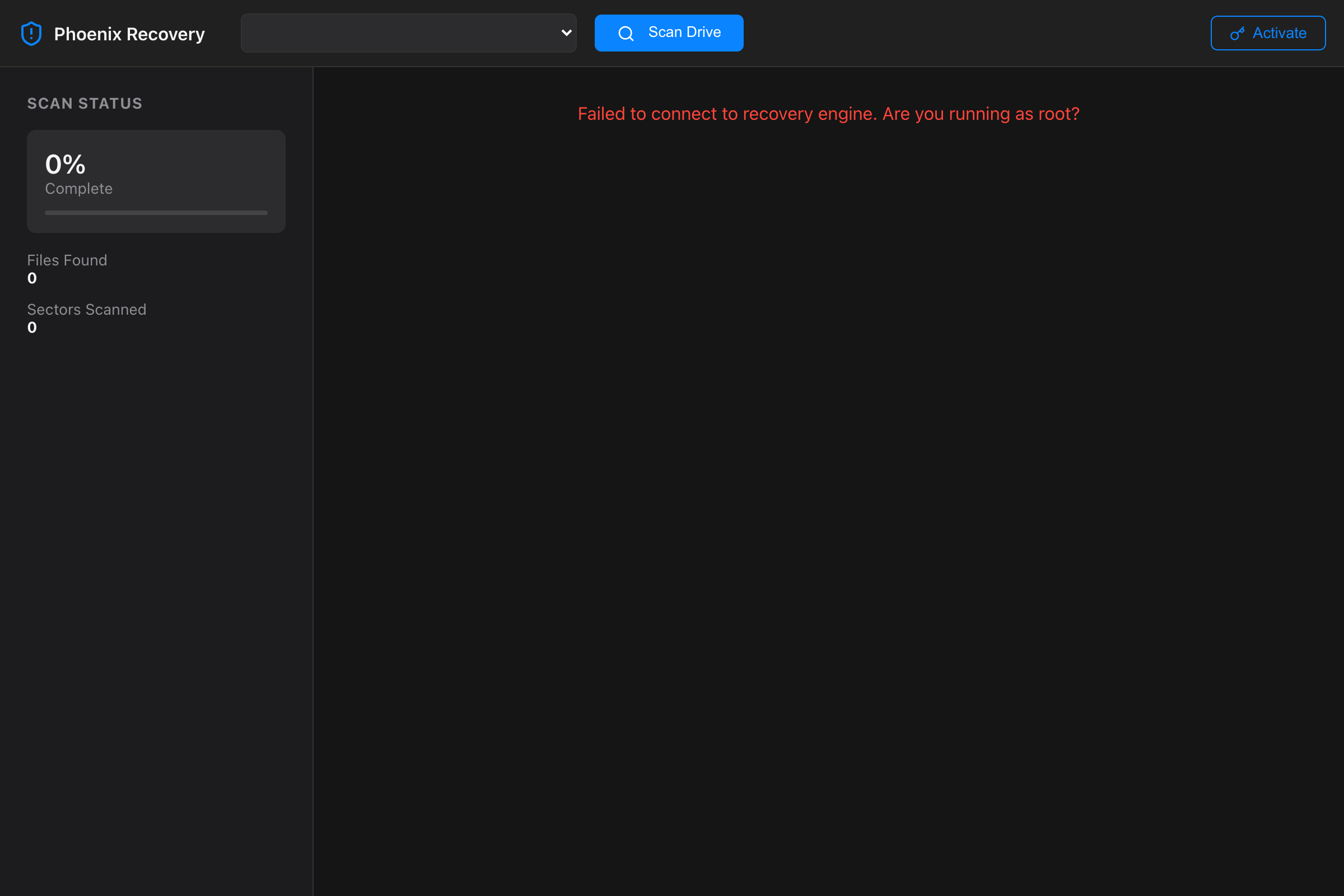Click the 0% Complete status card
This screenshot has width=1344, height=896.
(156, 181)
